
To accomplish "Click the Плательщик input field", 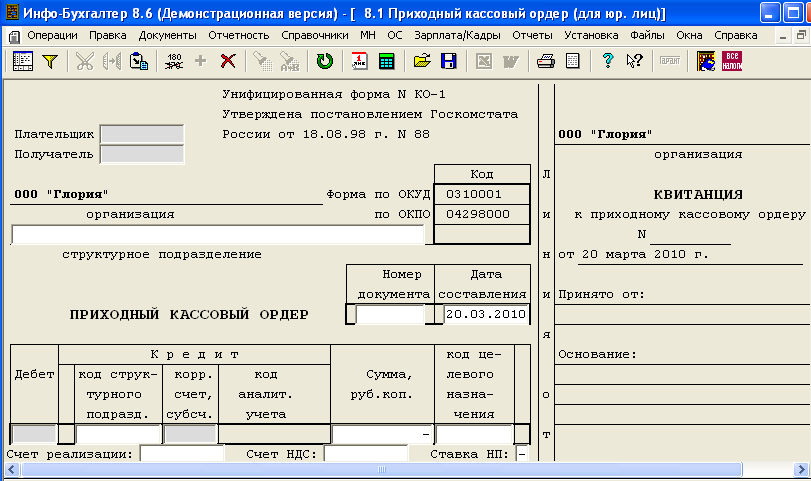I will [142, 134].
